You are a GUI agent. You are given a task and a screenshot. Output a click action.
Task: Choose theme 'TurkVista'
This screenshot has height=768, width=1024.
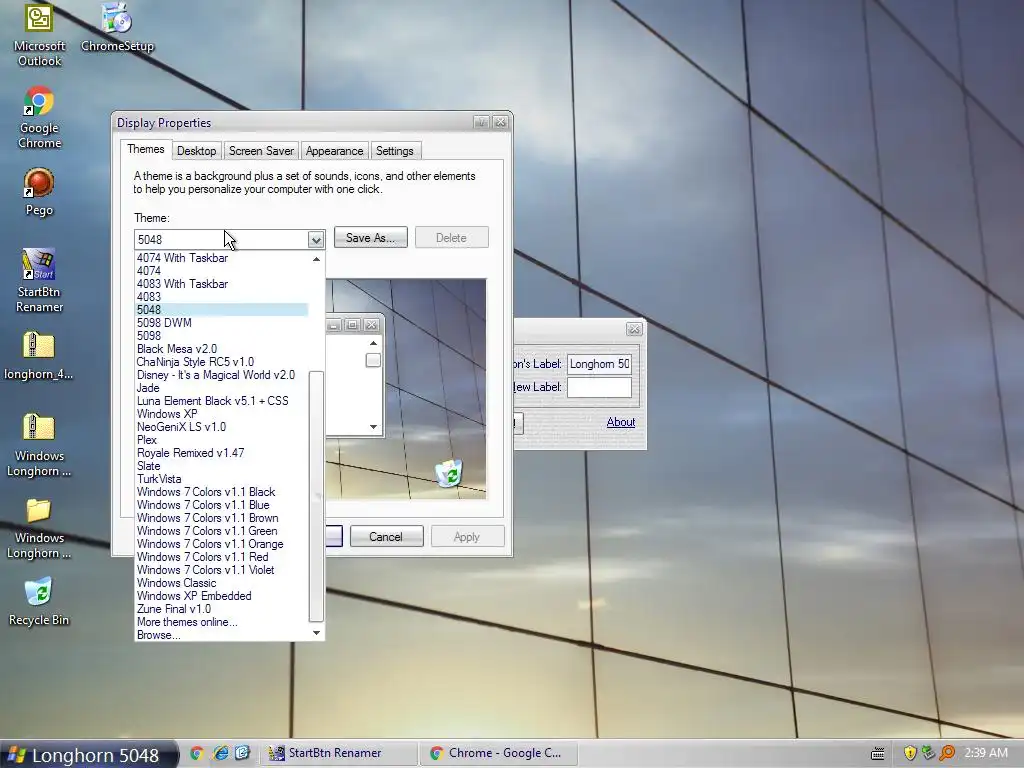click(x=221, y=479)
